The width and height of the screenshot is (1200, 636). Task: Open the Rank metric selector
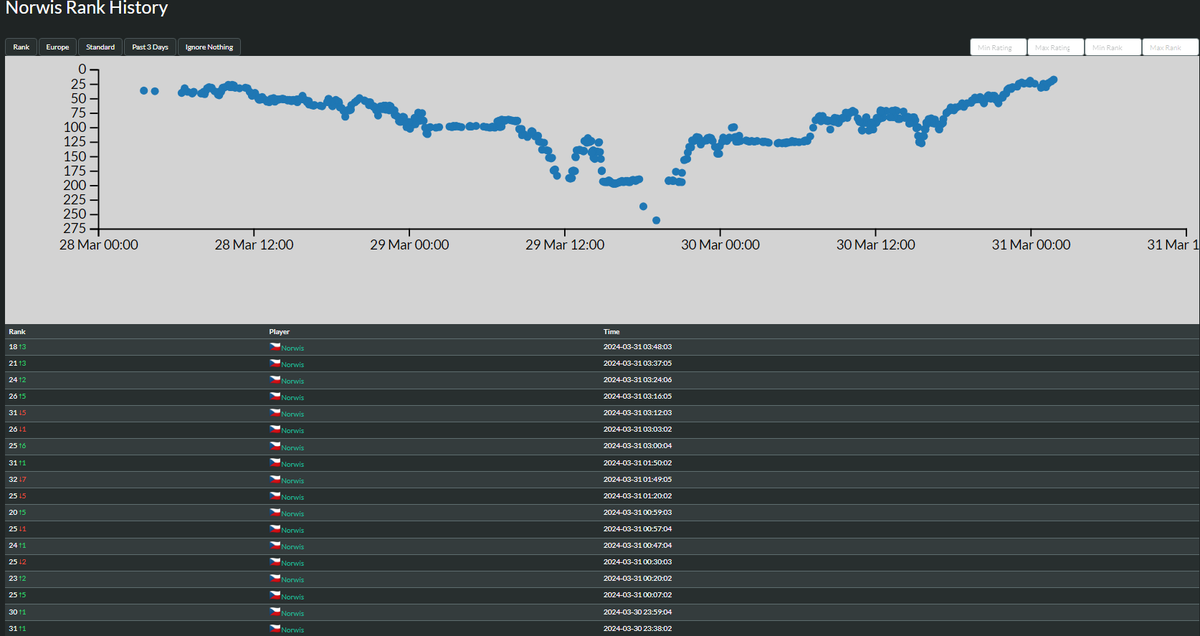point(20,46)
